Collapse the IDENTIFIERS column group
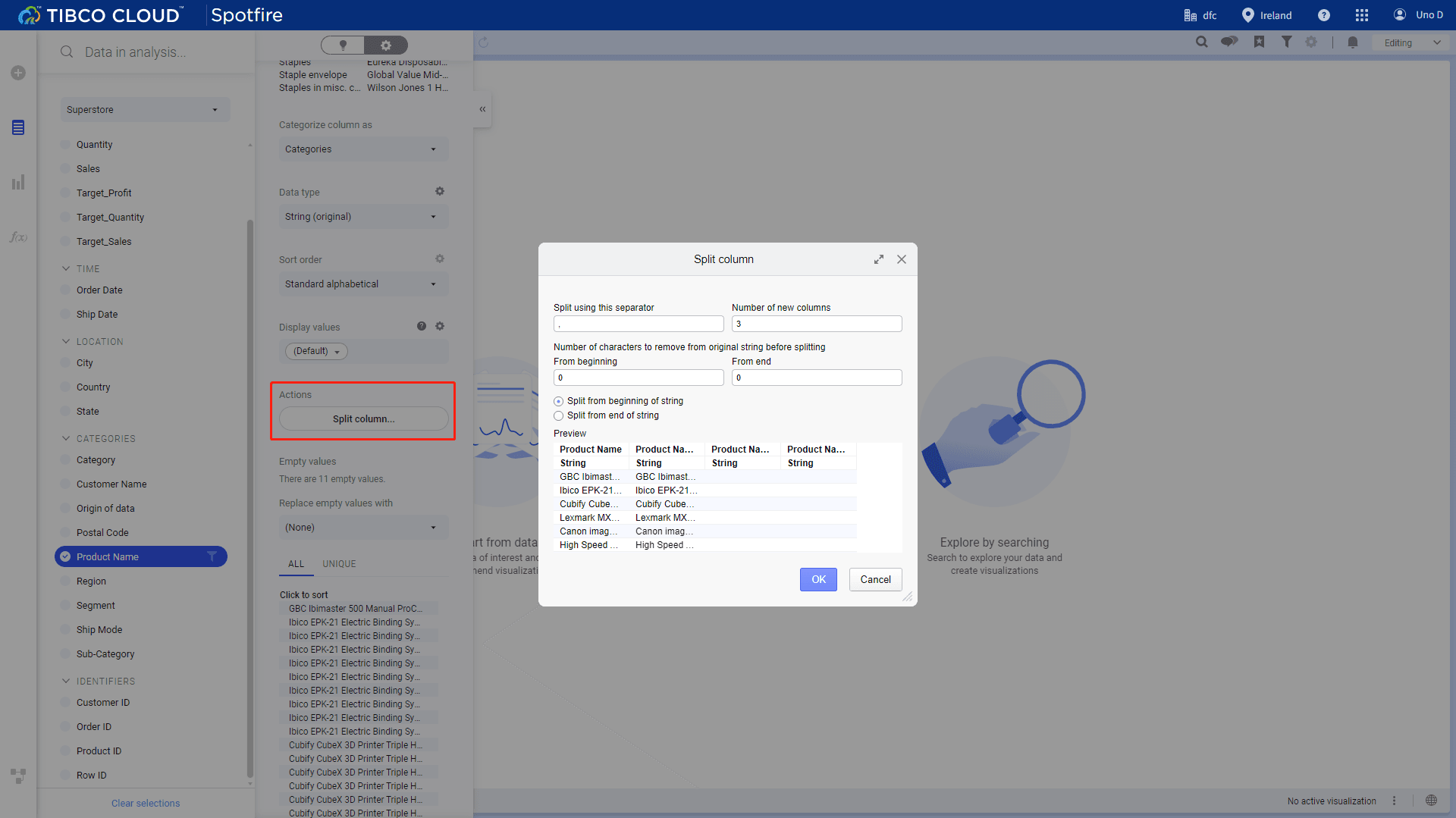1456x818 pixels. point(66,681)
